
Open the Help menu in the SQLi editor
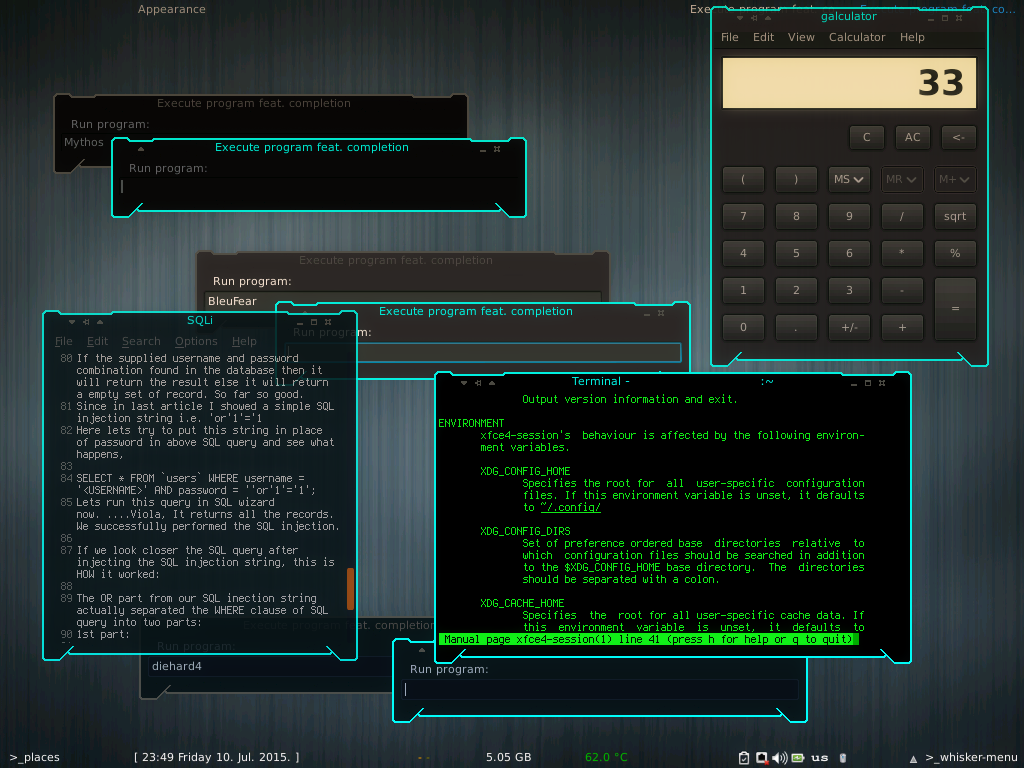click(x=244, y=342)
